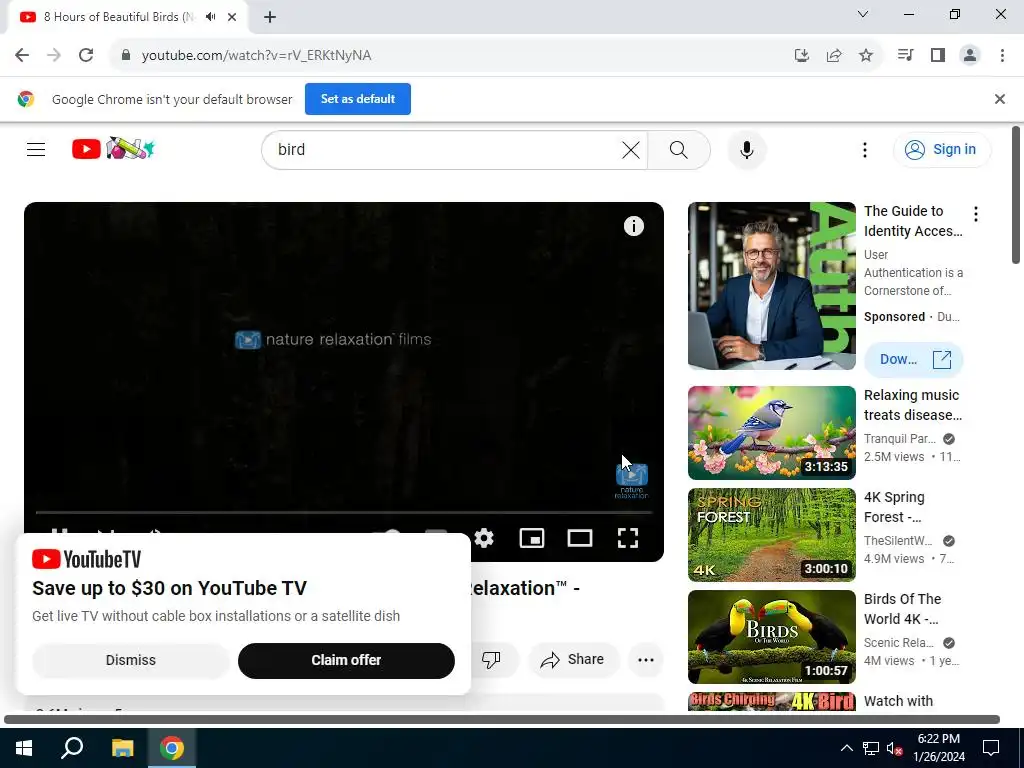Image resolution: width=1024 pixels, height=768 pixels.
Task: Open the '4K Spring Forest' video title
Action: (x=894, y=507)
